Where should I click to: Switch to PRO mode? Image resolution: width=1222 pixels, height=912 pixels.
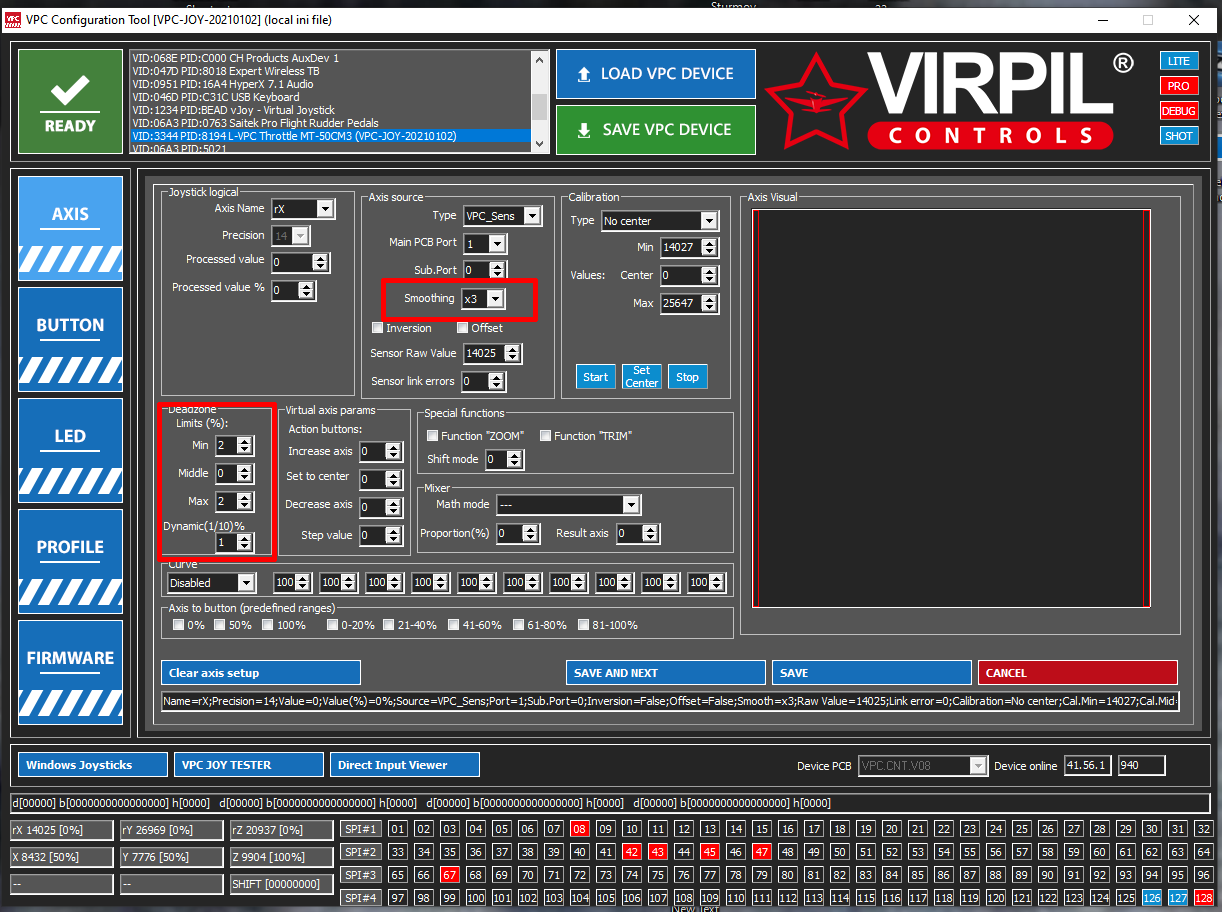point(1179,86)
